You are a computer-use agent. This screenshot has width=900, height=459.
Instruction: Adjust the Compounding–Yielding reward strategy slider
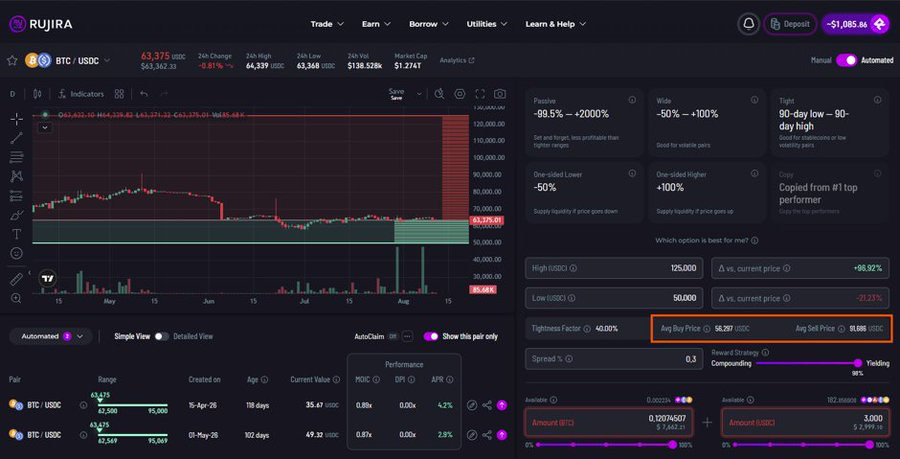tap(806, 363)
